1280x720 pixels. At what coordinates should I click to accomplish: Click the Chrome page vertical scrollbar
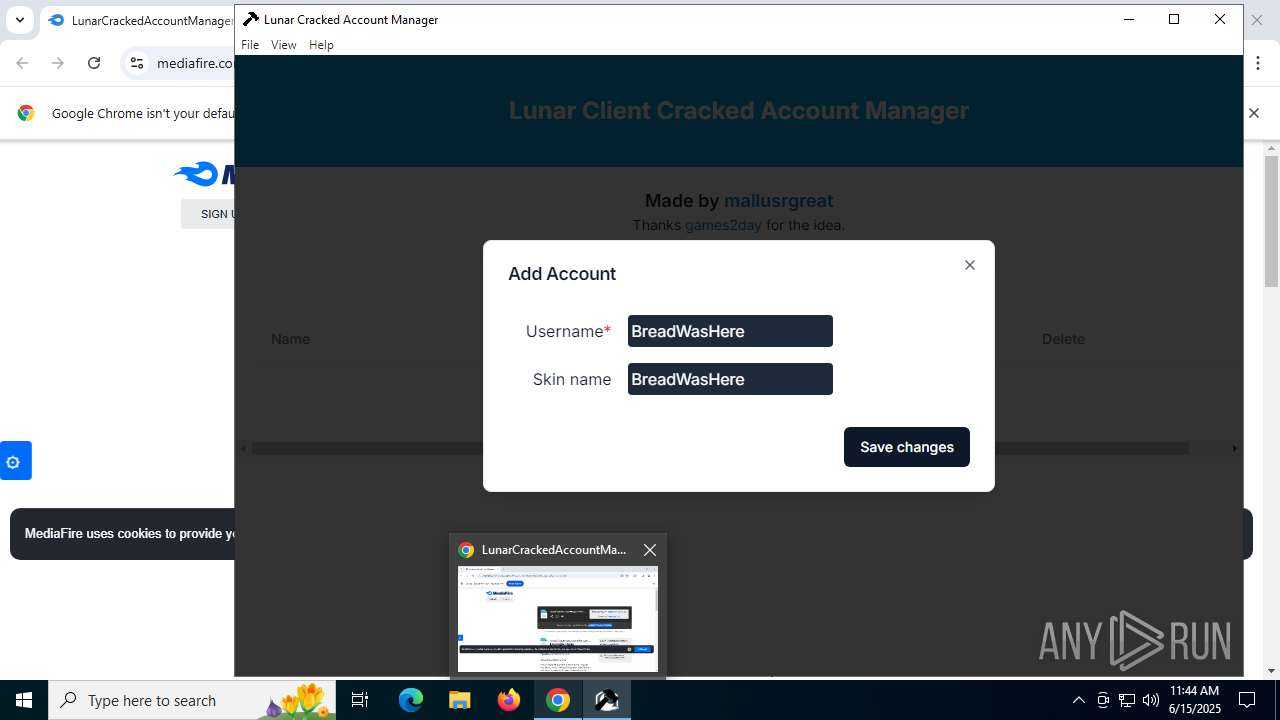click(1271, 220)
